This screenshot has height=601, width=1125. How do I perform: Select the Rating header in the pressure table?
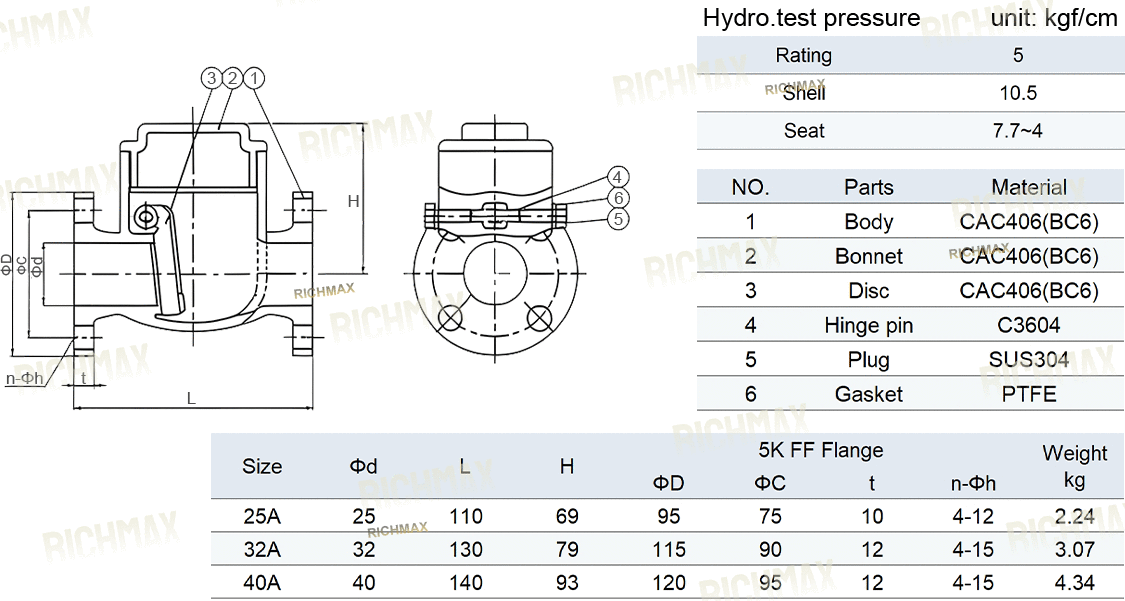click(x=803, y=55)
